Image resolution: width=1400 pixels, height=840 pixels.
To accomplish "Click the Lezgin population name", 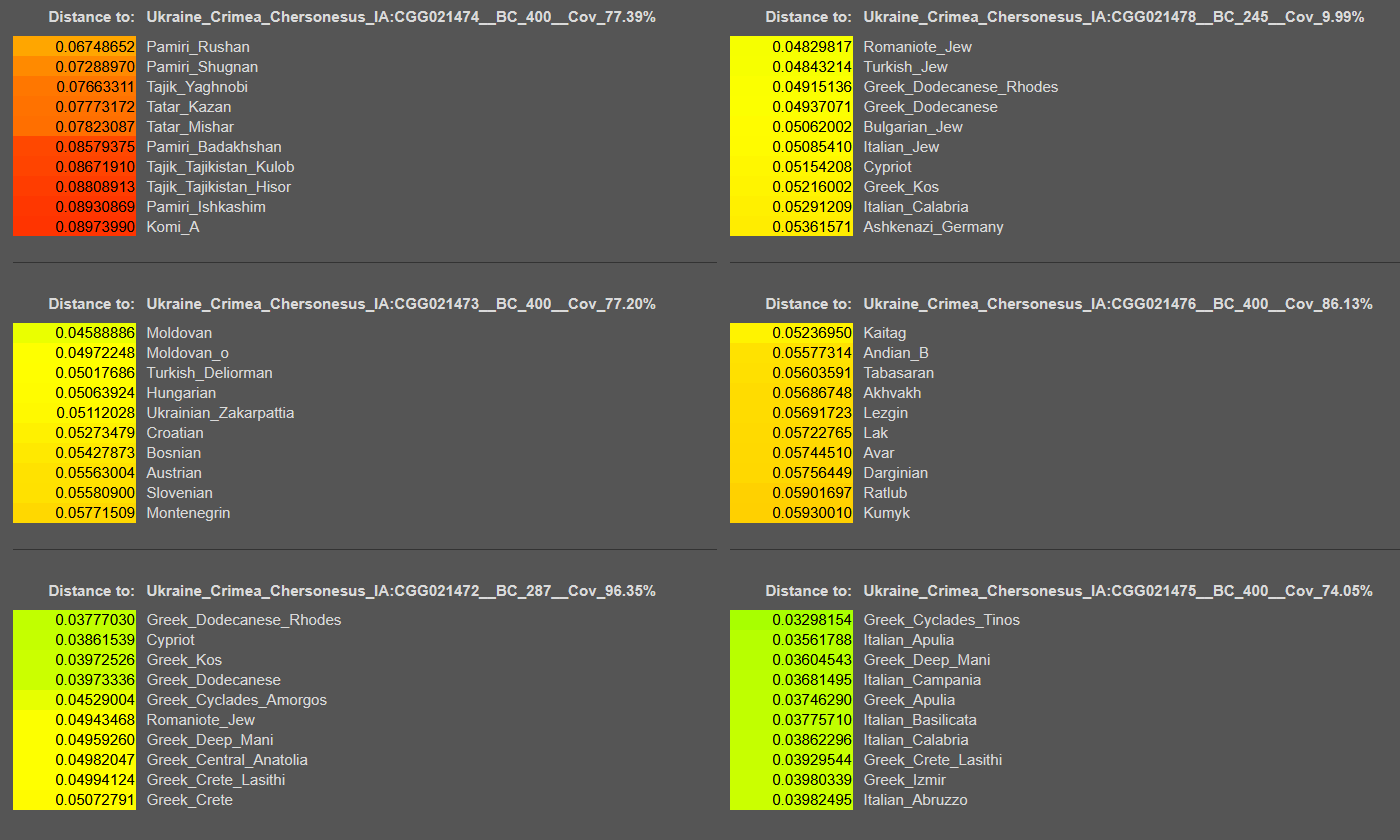I will click(886, 413).
